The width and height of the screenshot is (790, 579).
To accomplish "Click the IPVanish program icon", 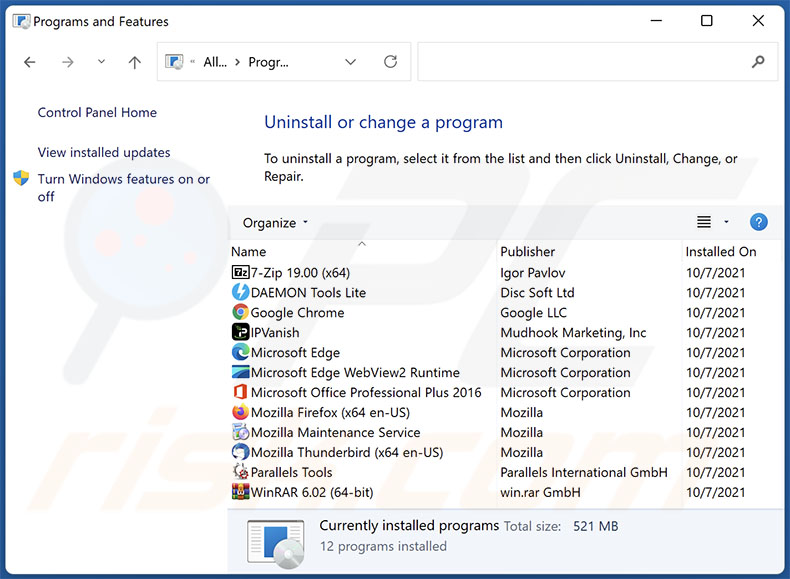I will click(240, 333).
